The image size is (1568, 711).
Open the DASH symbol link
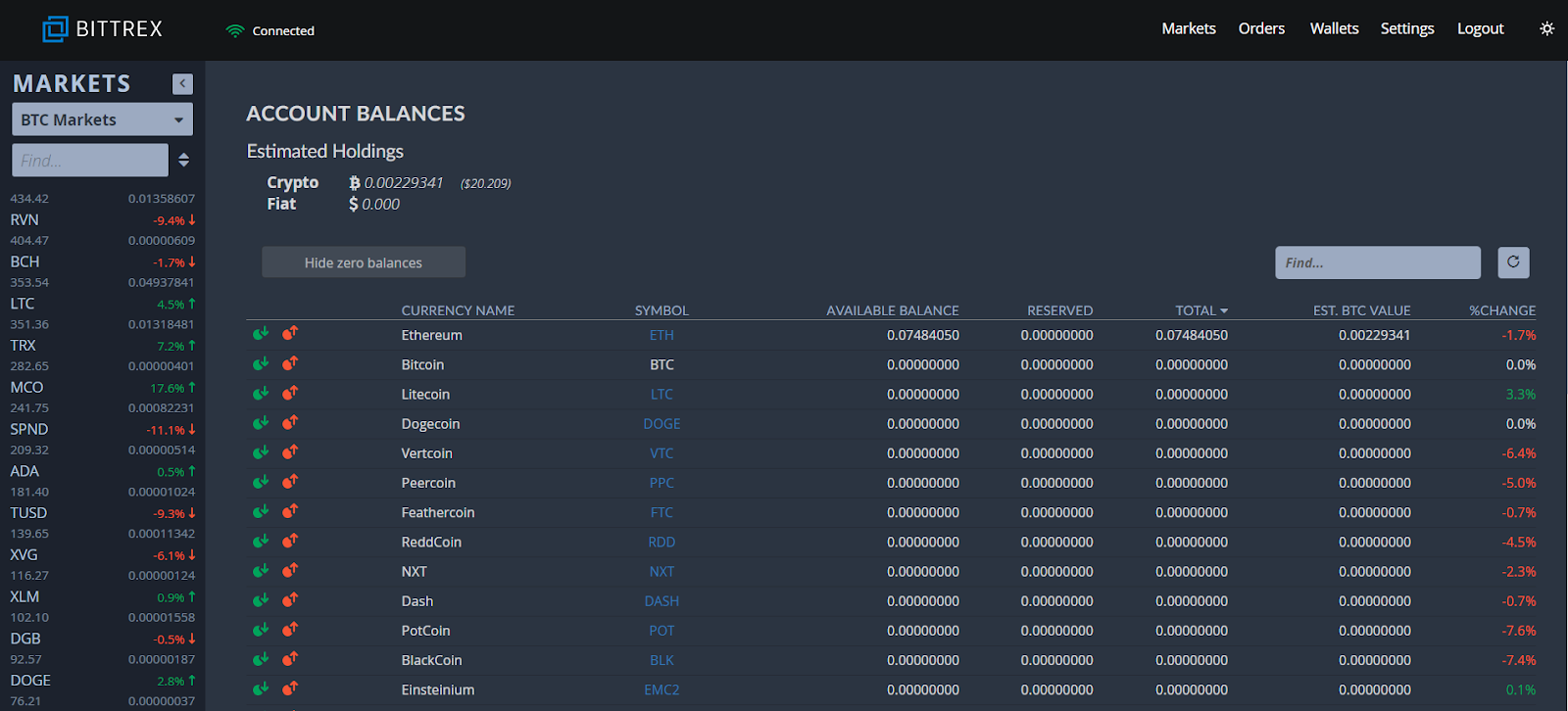(661, 600)
